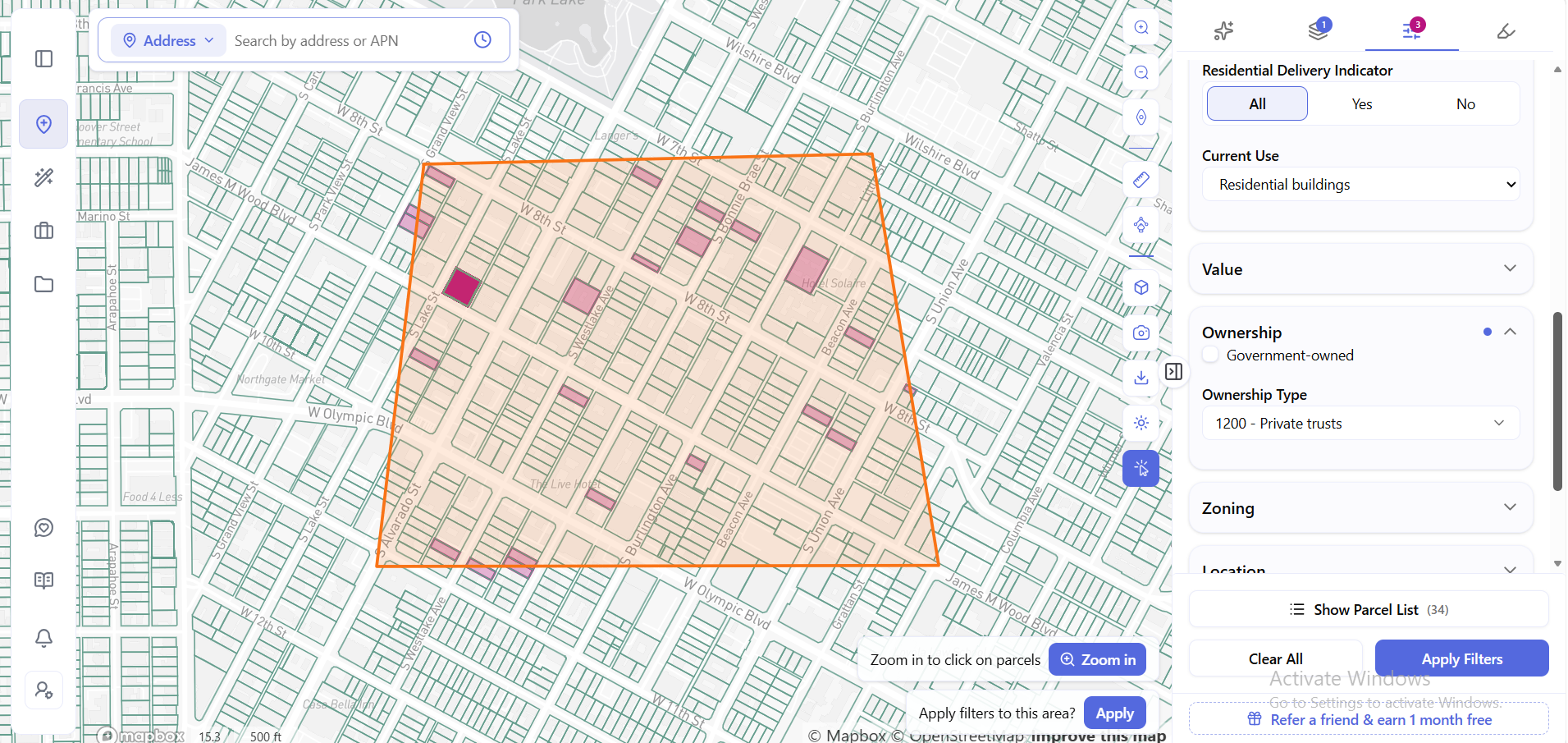Open notifications bell icon
The width and height of the screenshot is (1568, 743).
[x=44, y=637]
